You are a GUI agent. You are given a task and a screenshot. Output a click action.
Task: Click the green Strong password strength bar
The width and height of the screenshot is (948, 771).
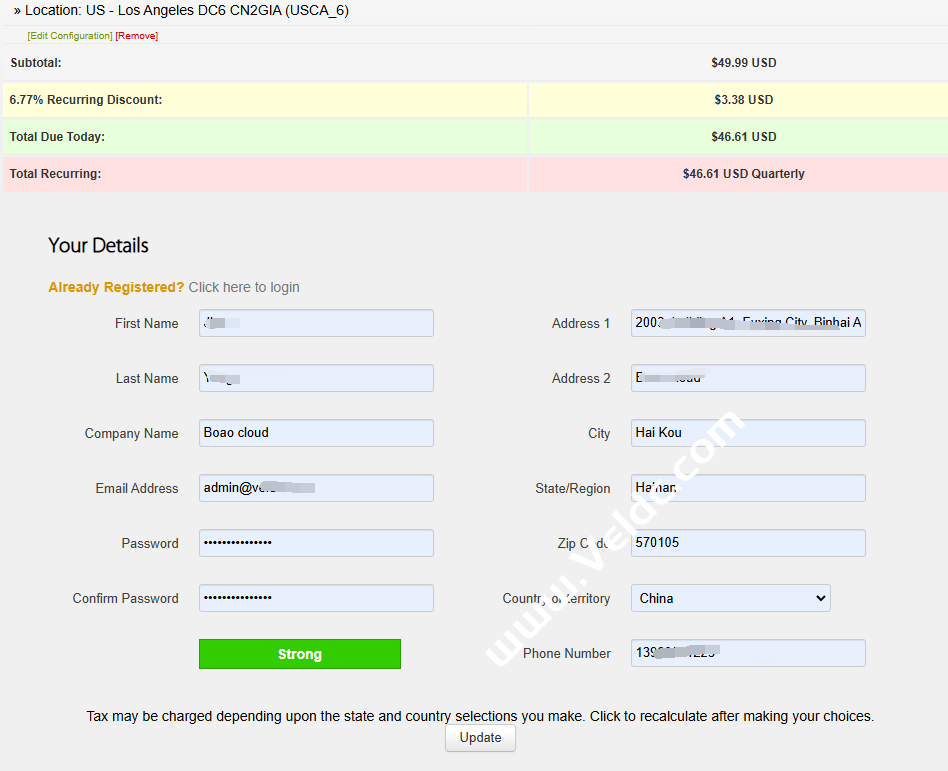300,654
